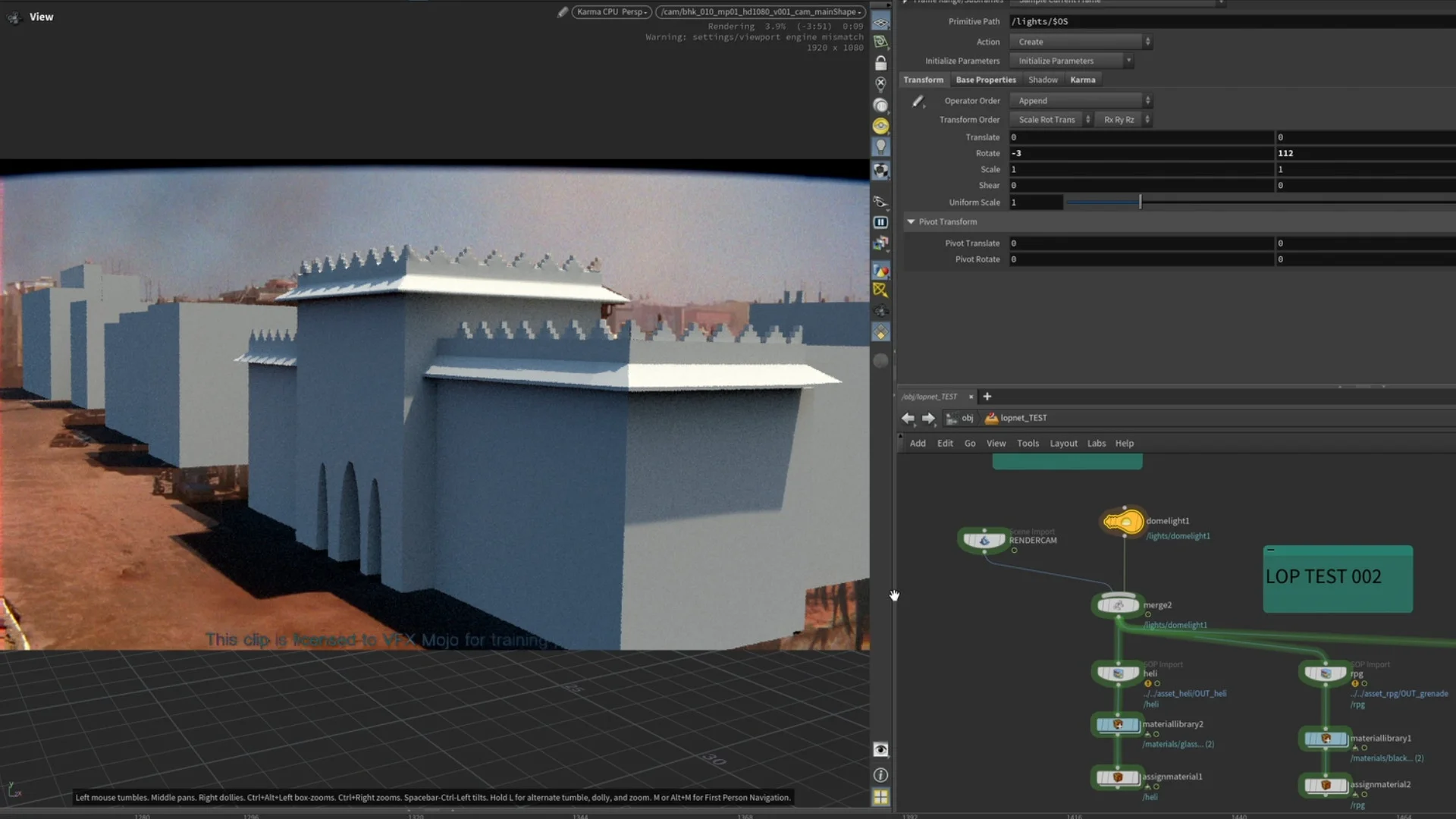Click the view visibility eye icon near bottom
The height and width of the screenshot is (819, 1456).
click(x=880, y=750)
